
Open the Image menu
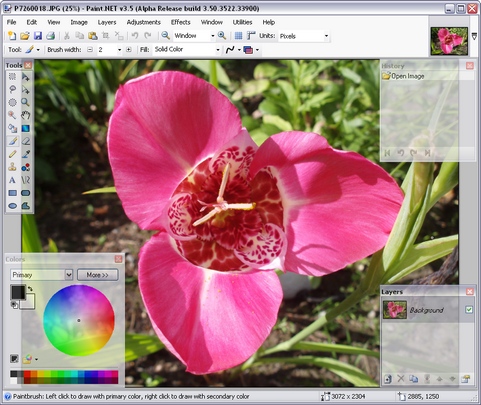point(79,22)
